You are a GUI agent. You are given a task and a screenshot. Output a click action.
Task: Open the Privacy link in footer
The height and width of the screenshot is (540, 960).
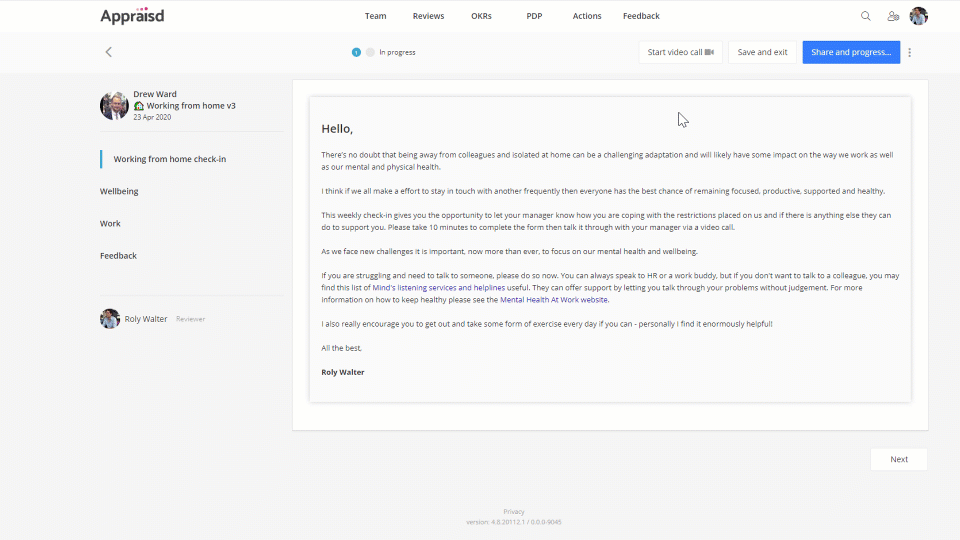(514, 512)
